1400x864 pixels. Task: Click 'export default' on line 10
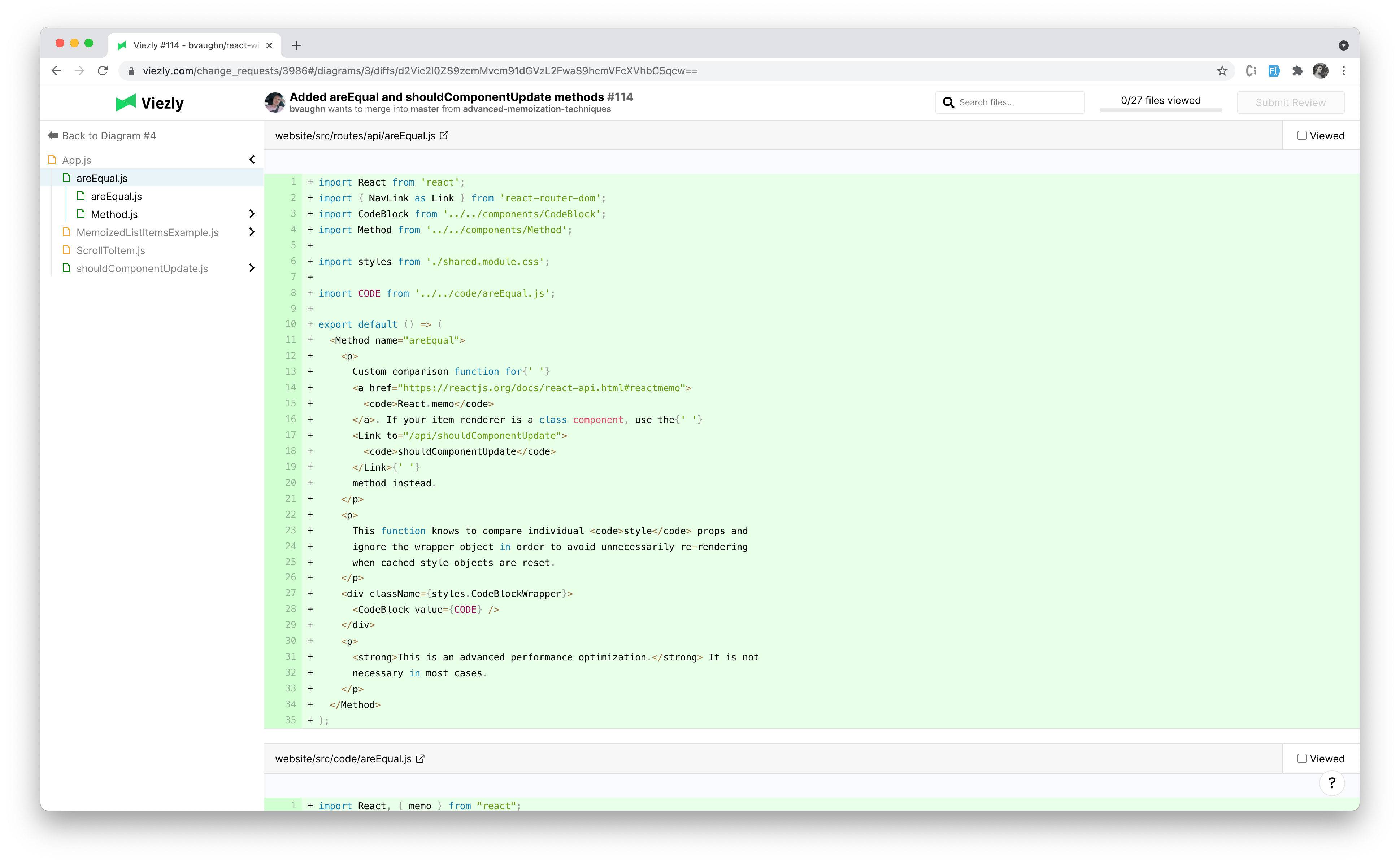point(358,324)
